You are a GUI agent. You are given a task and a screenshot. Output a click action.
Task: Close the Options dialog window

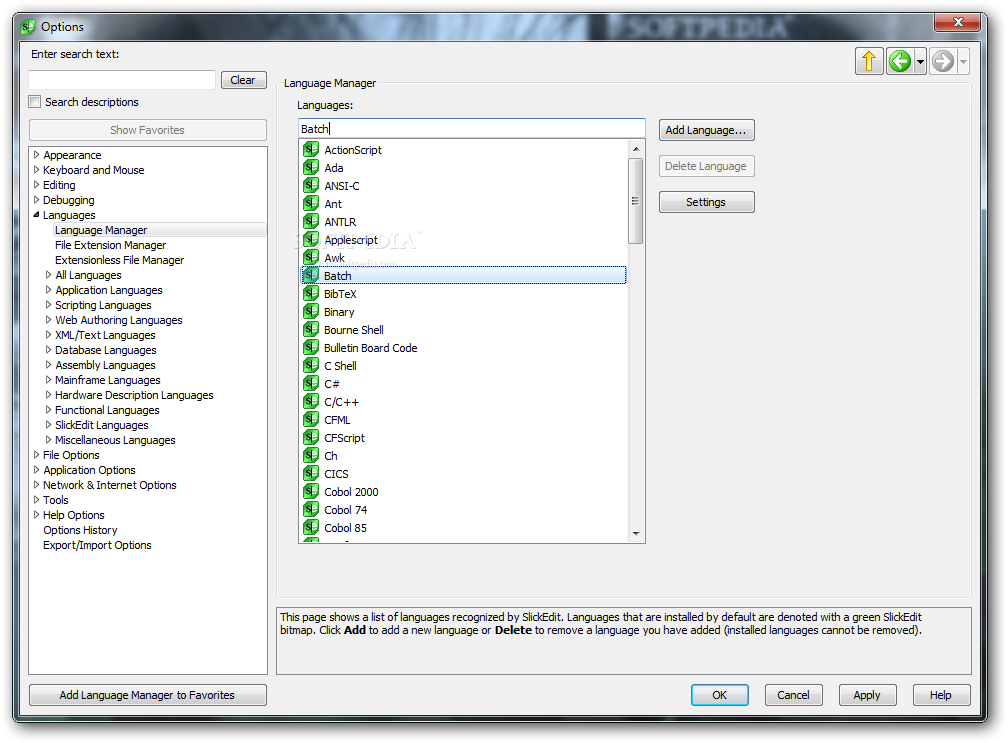click(957, 22)
